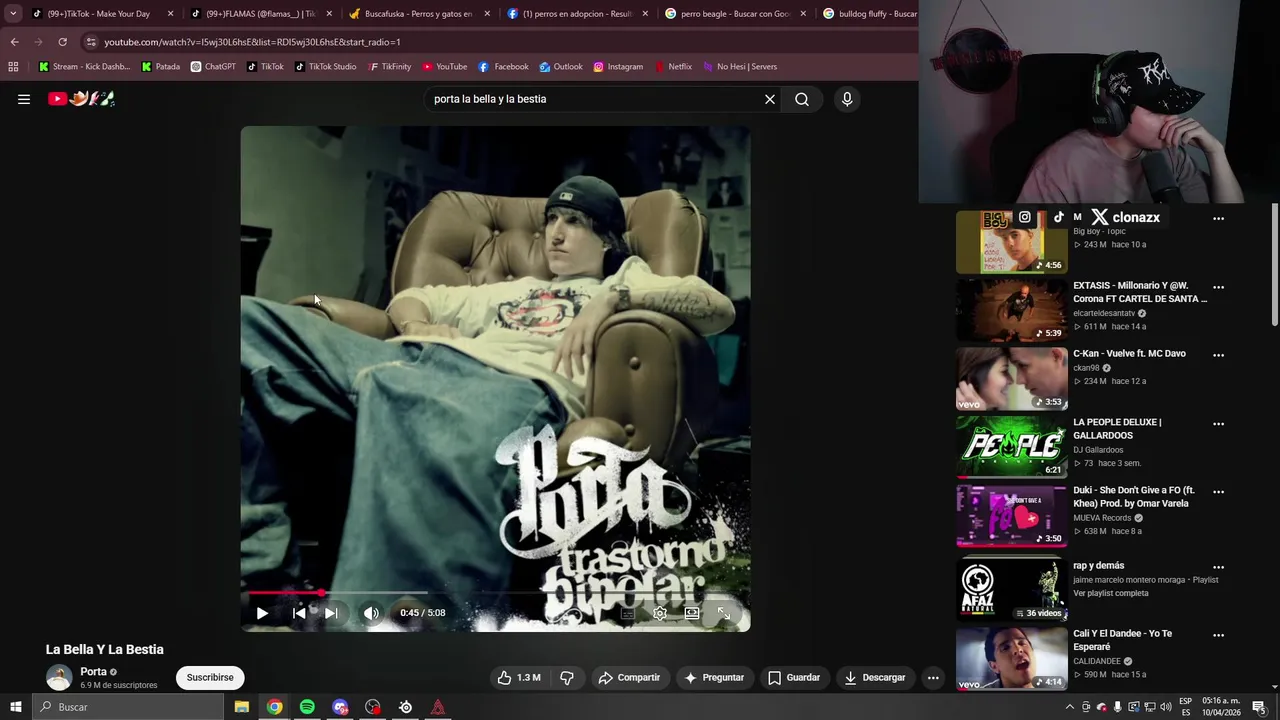Go to YouTube home via the logo
The width and height of the screenshot is (1280, 720).
pyautogui.click(x=81, y=98)
